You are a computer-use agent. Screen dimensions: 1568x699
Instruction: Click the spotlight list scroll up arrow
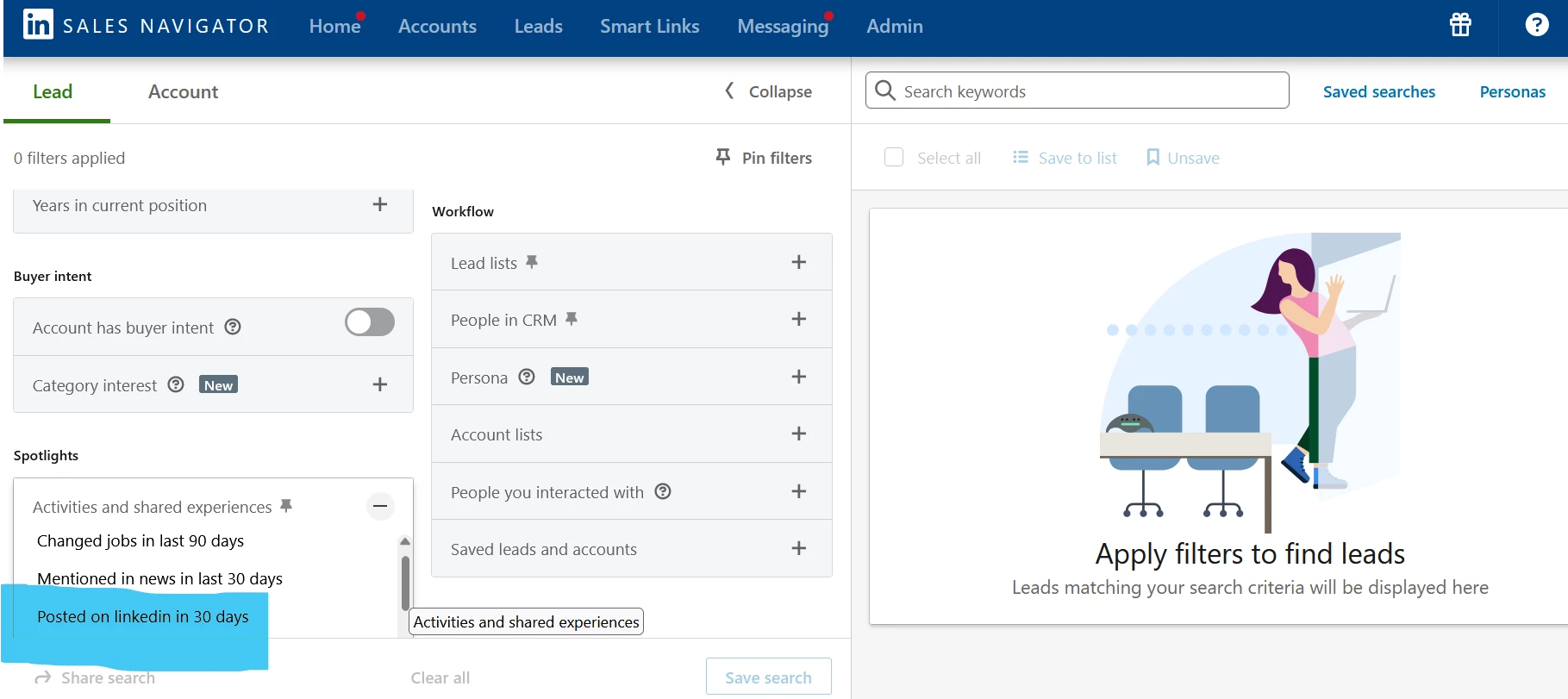tap(405, 541)
